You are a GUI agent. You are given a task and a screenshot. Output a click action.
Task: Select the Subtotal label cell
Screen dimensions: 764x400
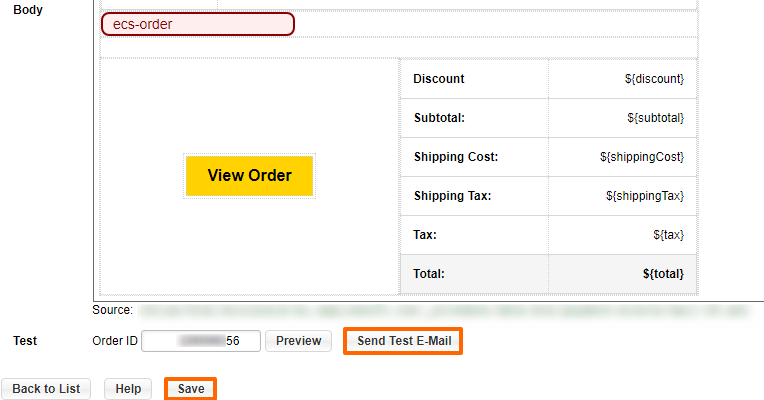coord(439,118)
